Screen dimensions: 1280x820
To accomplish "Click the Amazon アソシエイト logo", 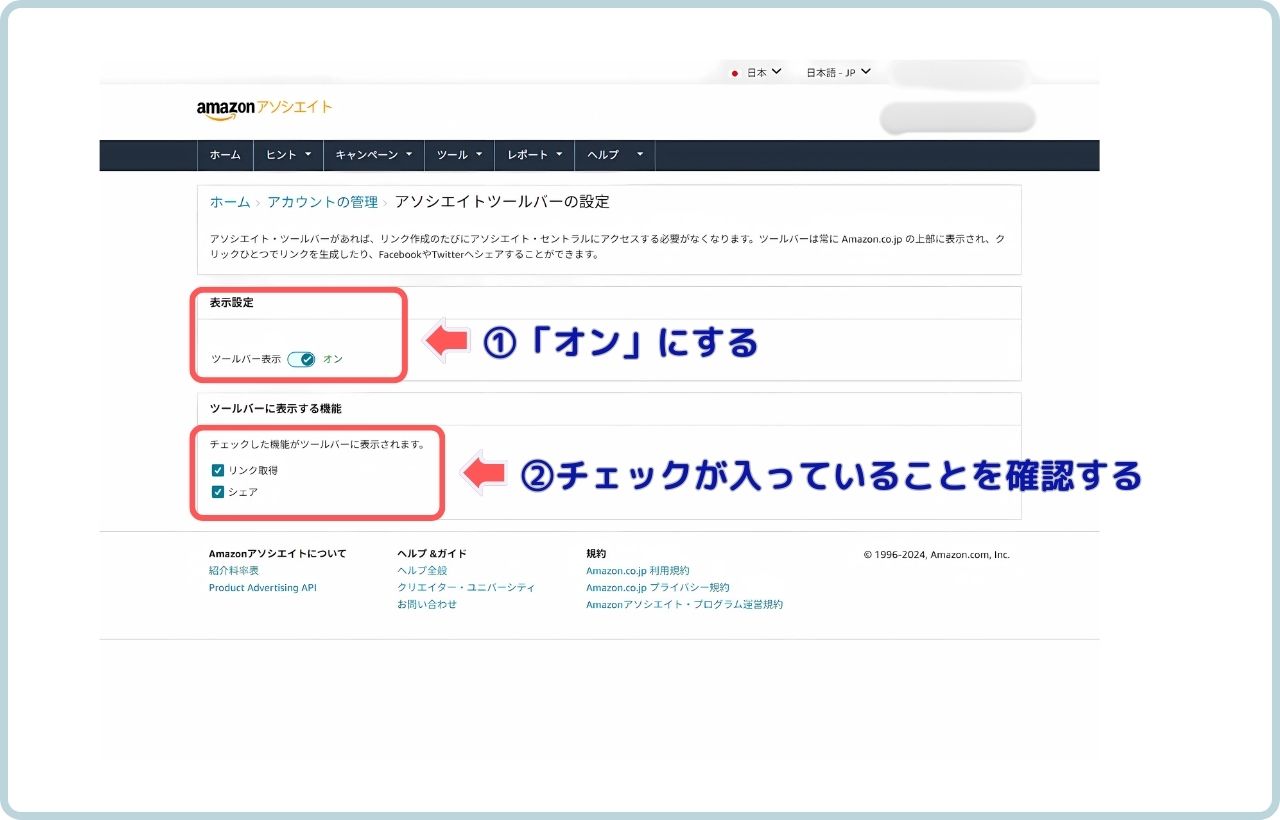I will point(264,109).
